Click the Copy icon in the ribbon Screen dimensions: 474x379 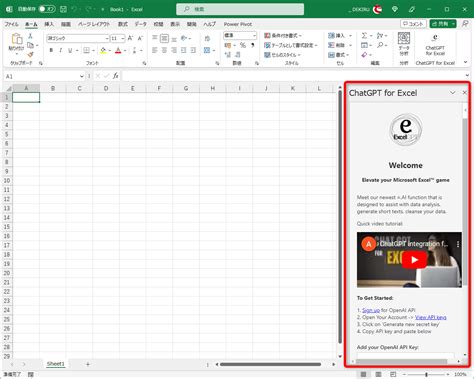coord(30,45)
